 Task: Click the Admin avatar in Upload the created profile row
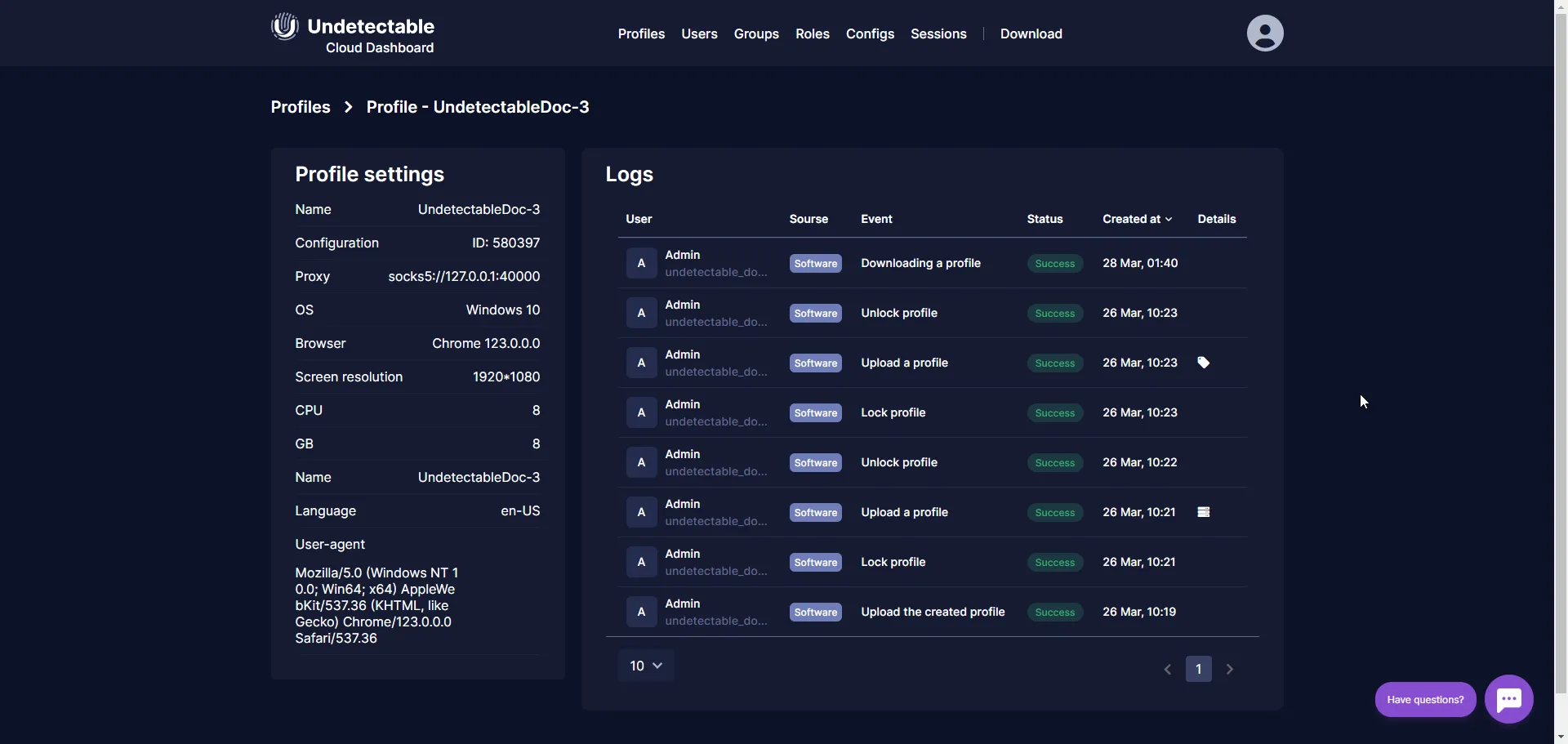[641, 612]
